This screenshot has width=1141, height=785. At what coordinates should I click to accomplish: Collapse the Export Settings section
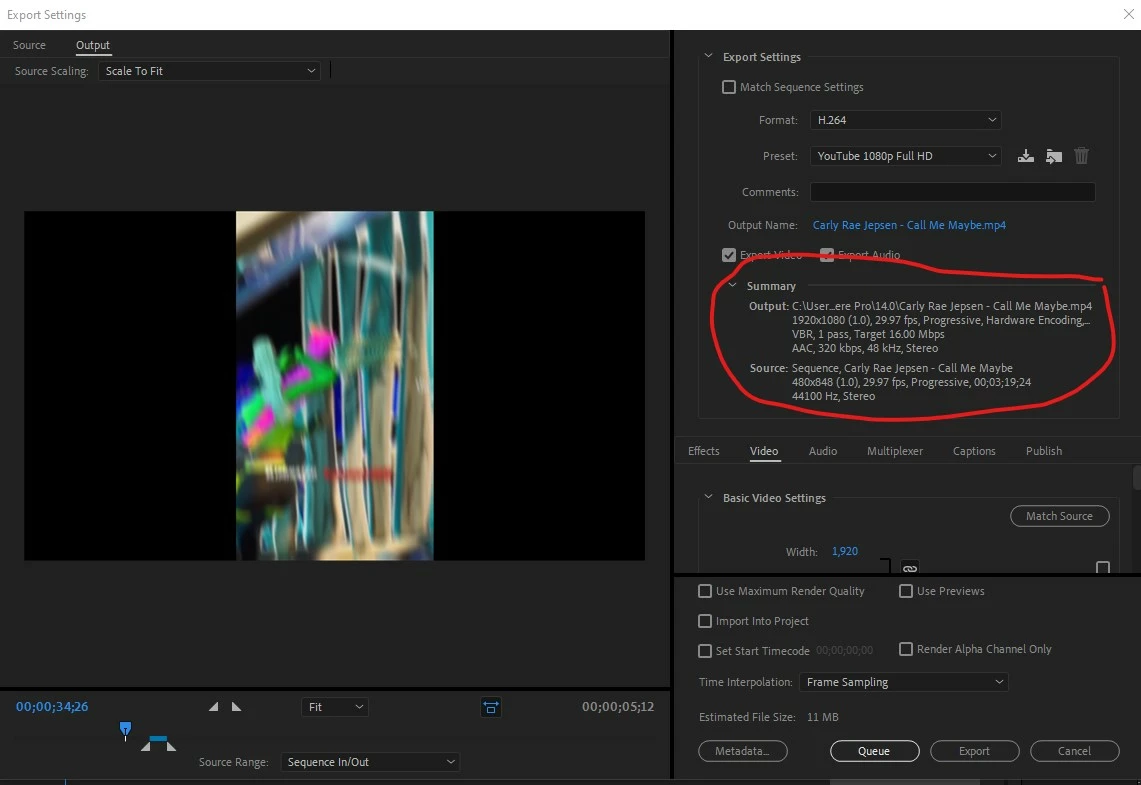click(x=708, y=56)
